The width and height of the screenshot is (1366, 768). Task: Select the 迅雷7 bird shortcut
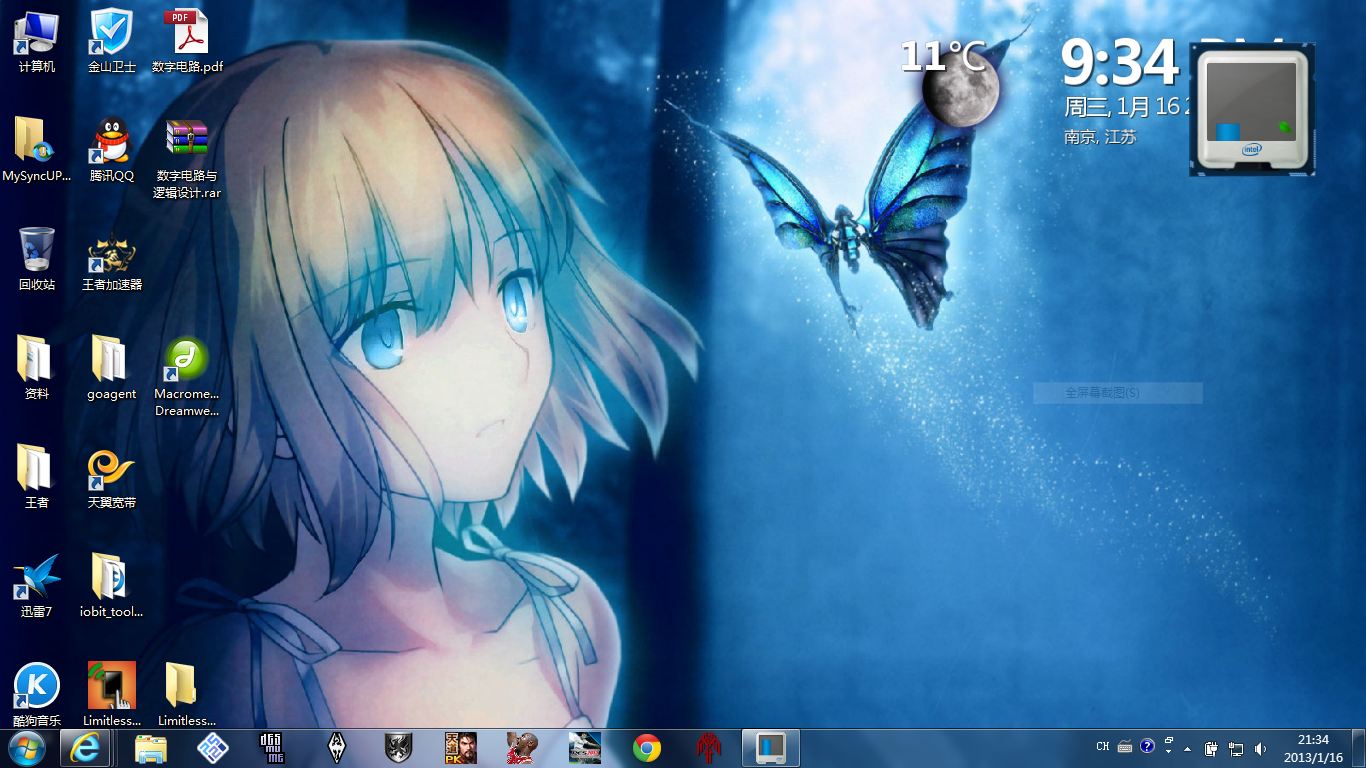pyautogui.click(x=37, y=586)
